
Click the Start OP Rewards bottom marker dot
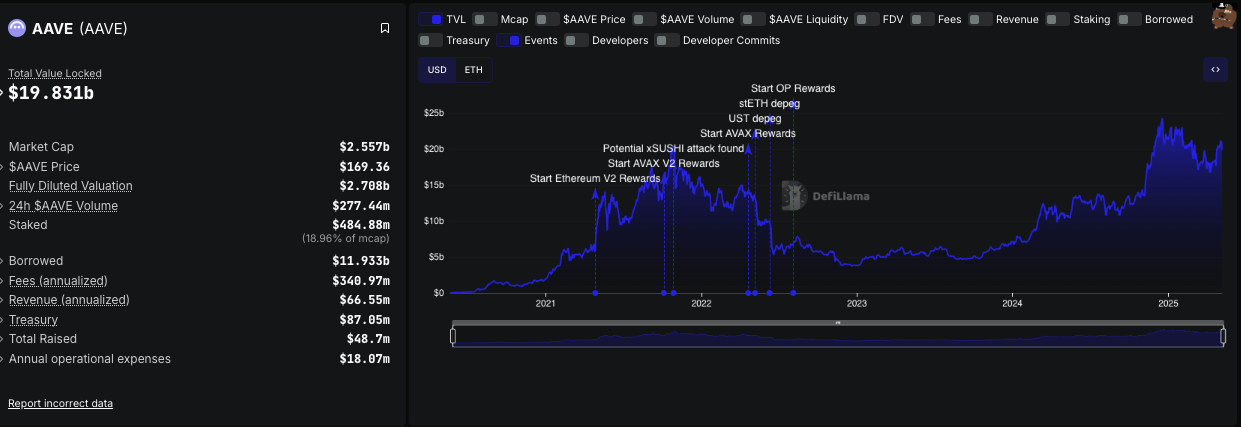tap(793, 293)
